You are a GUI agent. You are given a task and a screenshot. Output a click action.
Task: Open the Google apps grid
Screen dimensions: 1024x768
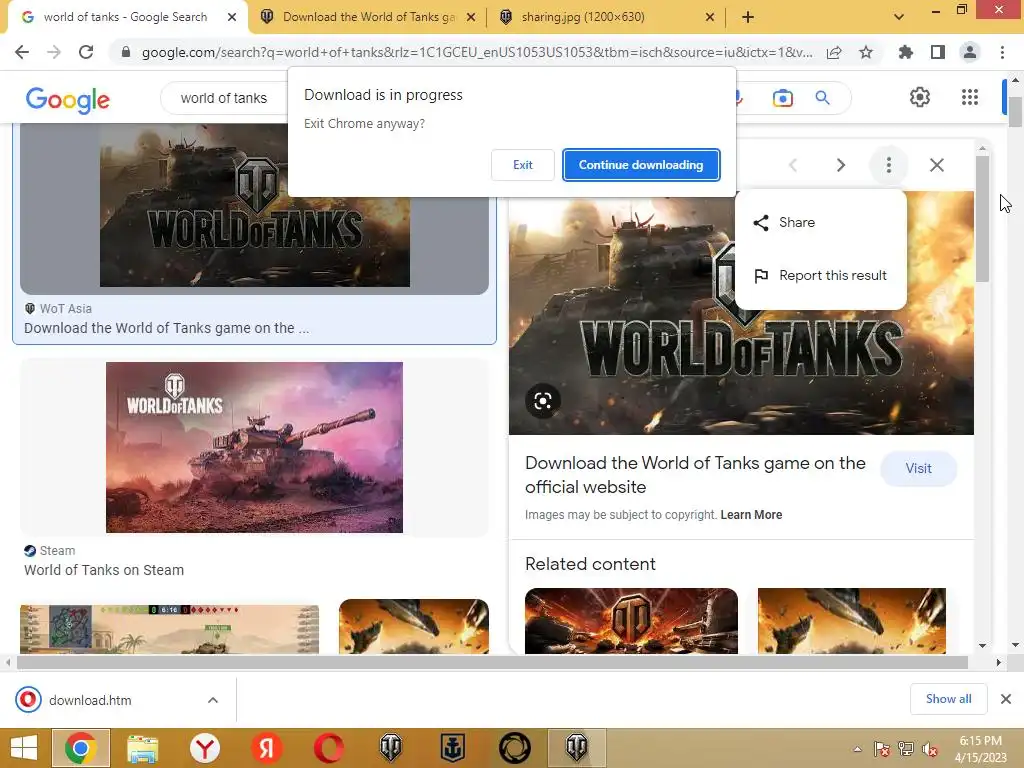pyautogui.click(x=970, y=97)
